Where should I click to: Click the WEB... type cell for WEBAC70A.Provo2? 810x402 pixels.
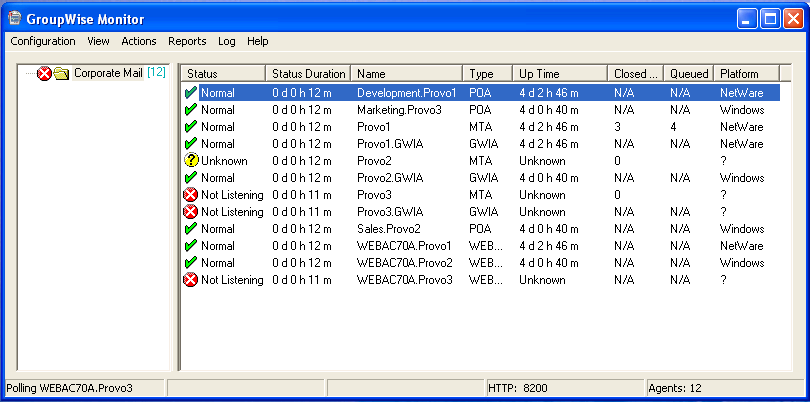click(x=486, y=263)
